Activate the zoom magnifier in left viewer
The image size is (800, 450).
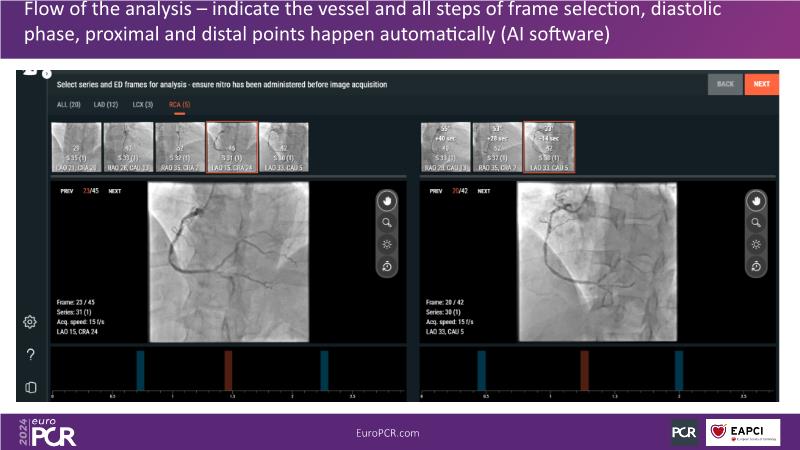[x=386, y=222]
